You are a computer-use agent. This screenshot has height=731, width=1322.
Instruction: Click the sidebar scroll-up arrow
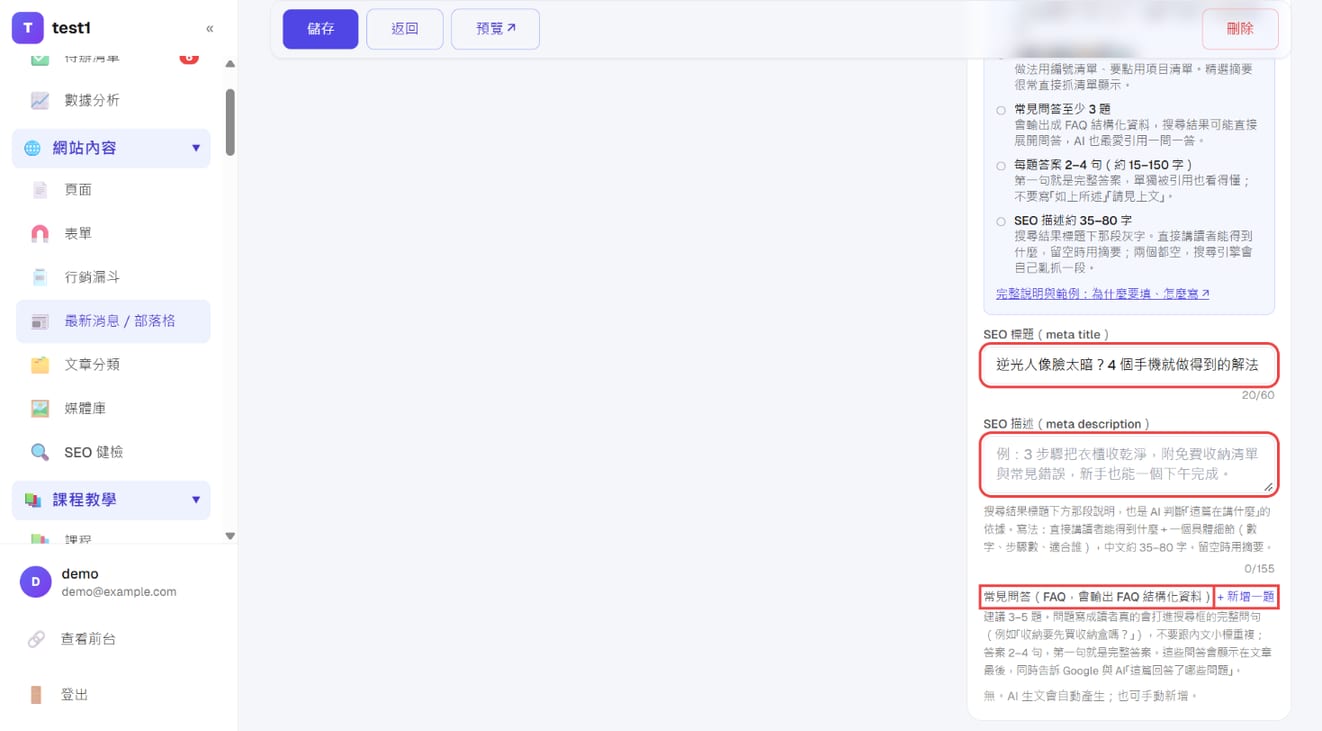(230, 64)
